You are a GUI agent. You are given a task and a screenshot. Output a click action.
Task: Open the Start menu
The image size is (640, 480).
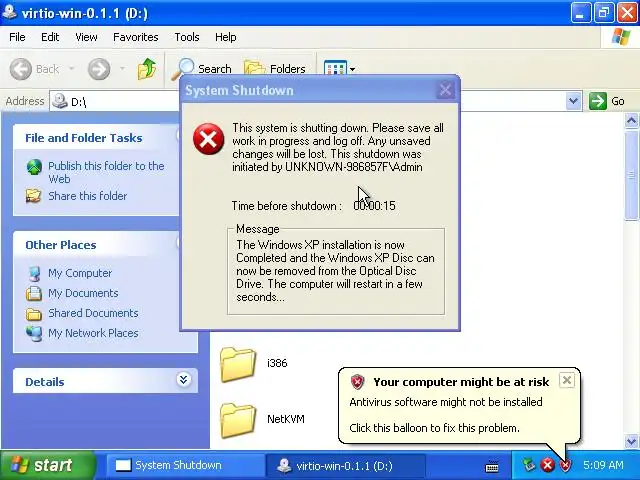[x=47, y=465]
